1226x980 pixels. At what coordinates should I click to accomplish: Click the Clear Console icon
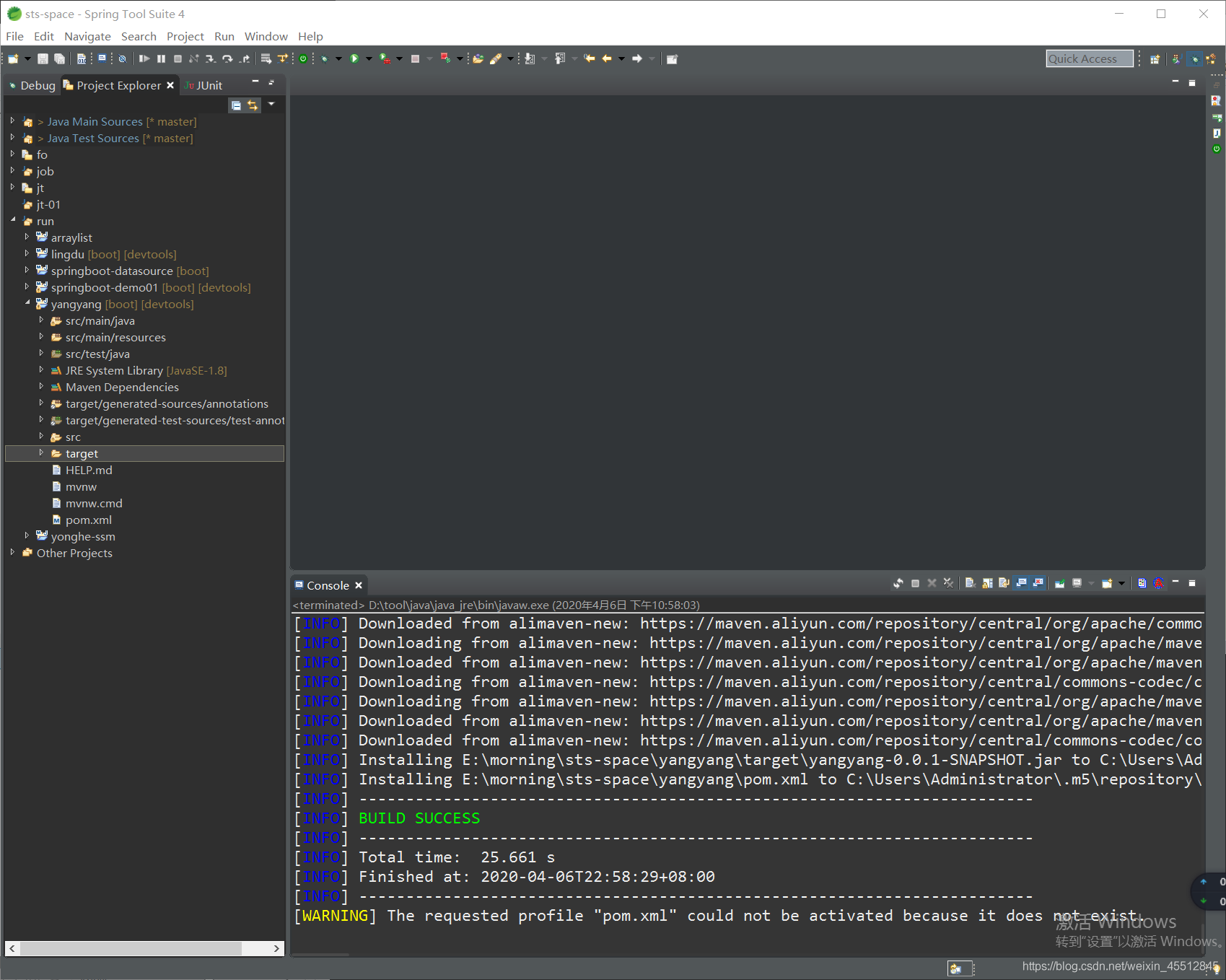pyautogui.click(x=971, y=583)
